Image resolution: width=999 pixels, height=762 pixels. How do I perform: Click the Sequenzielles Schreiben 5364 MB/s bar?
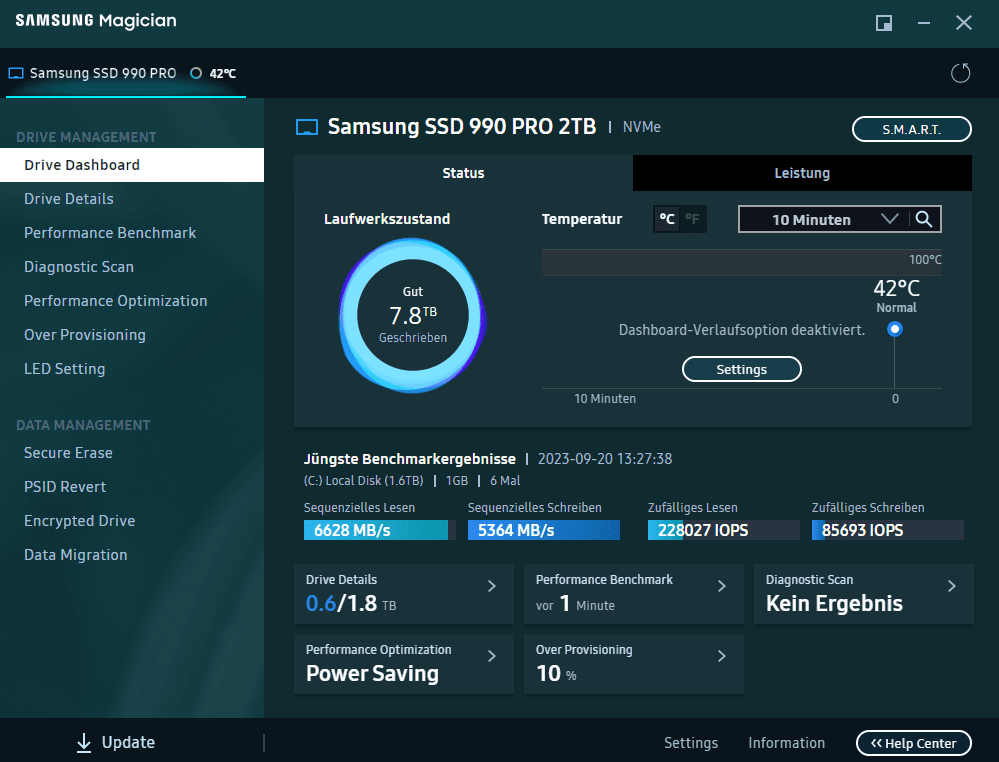coord(543,530)
